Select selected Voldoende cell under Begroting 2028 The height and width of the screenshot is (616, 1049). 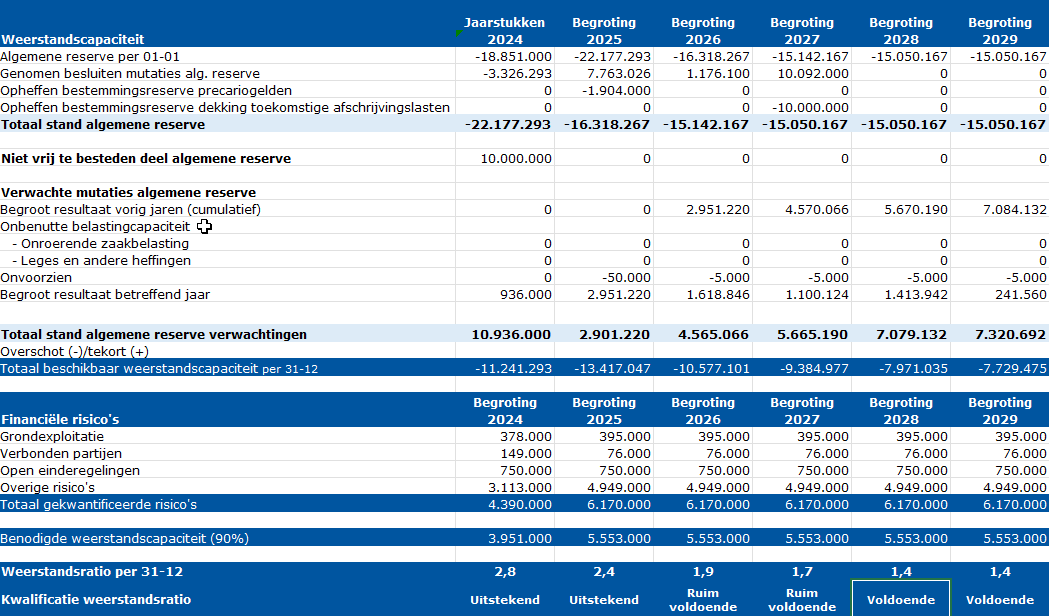click(900, 600)
